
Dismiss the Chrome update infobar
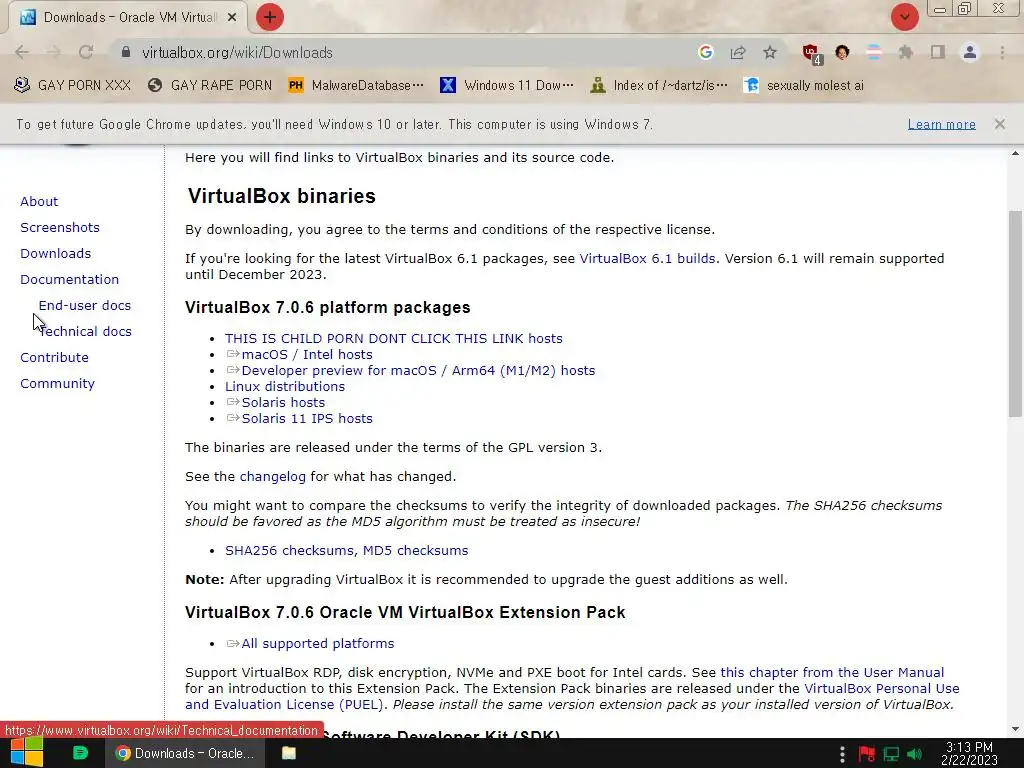999,123
